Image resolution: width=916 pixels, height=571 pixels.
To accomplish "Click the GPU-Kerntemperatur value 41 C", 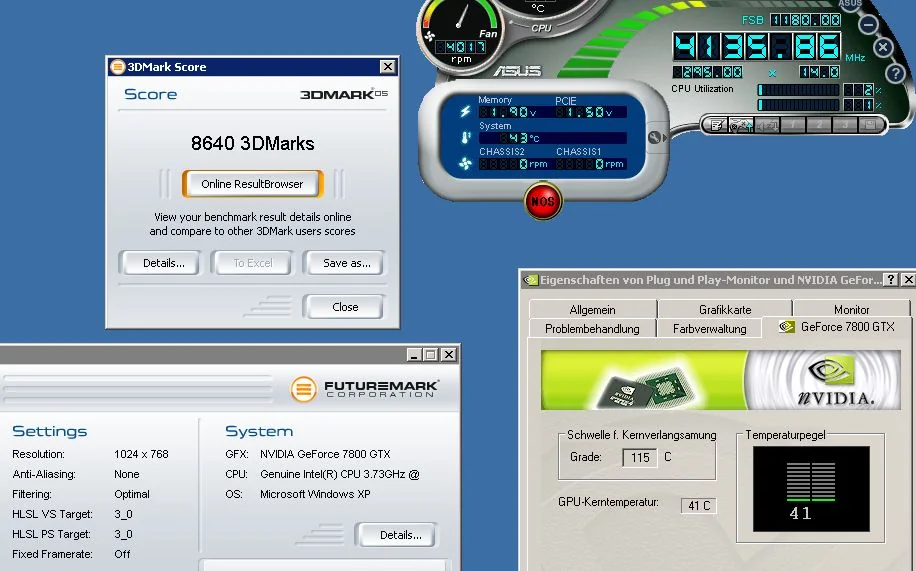I will pos(699,506).
